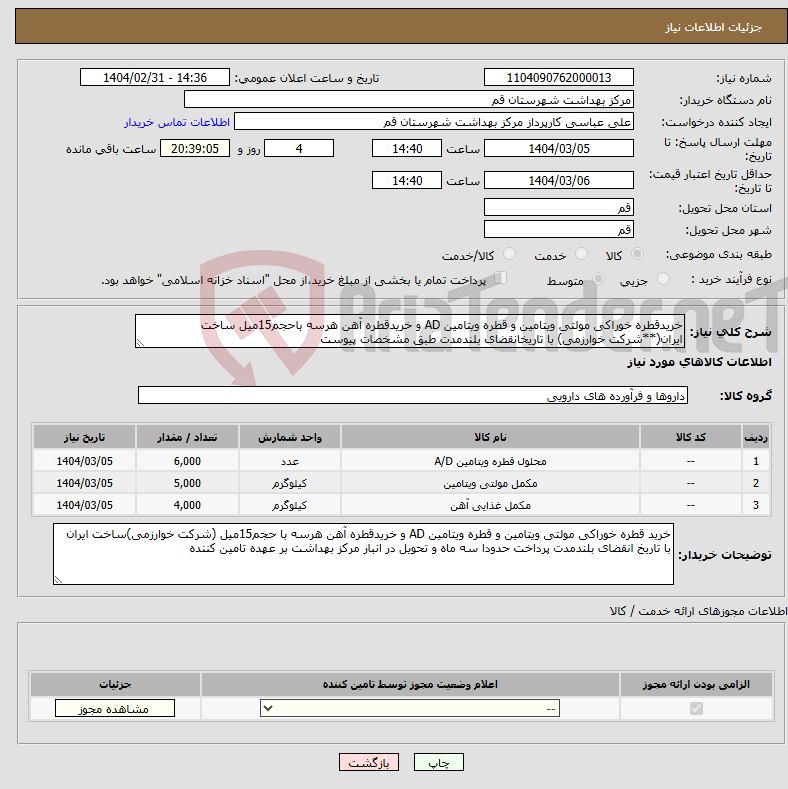Open the اطلاعات تماس خریدار link
Image resolution: width=788 pixels, height=789 pixels.
click(177, 122)
